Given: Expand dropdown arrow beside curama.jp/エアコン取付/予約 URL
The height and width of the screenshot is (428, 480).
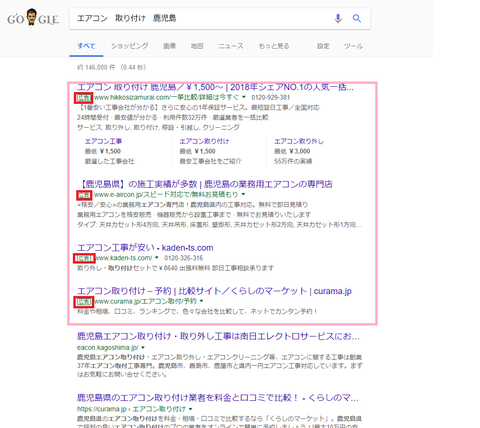Looking at the screenshot, I should 201,301.
